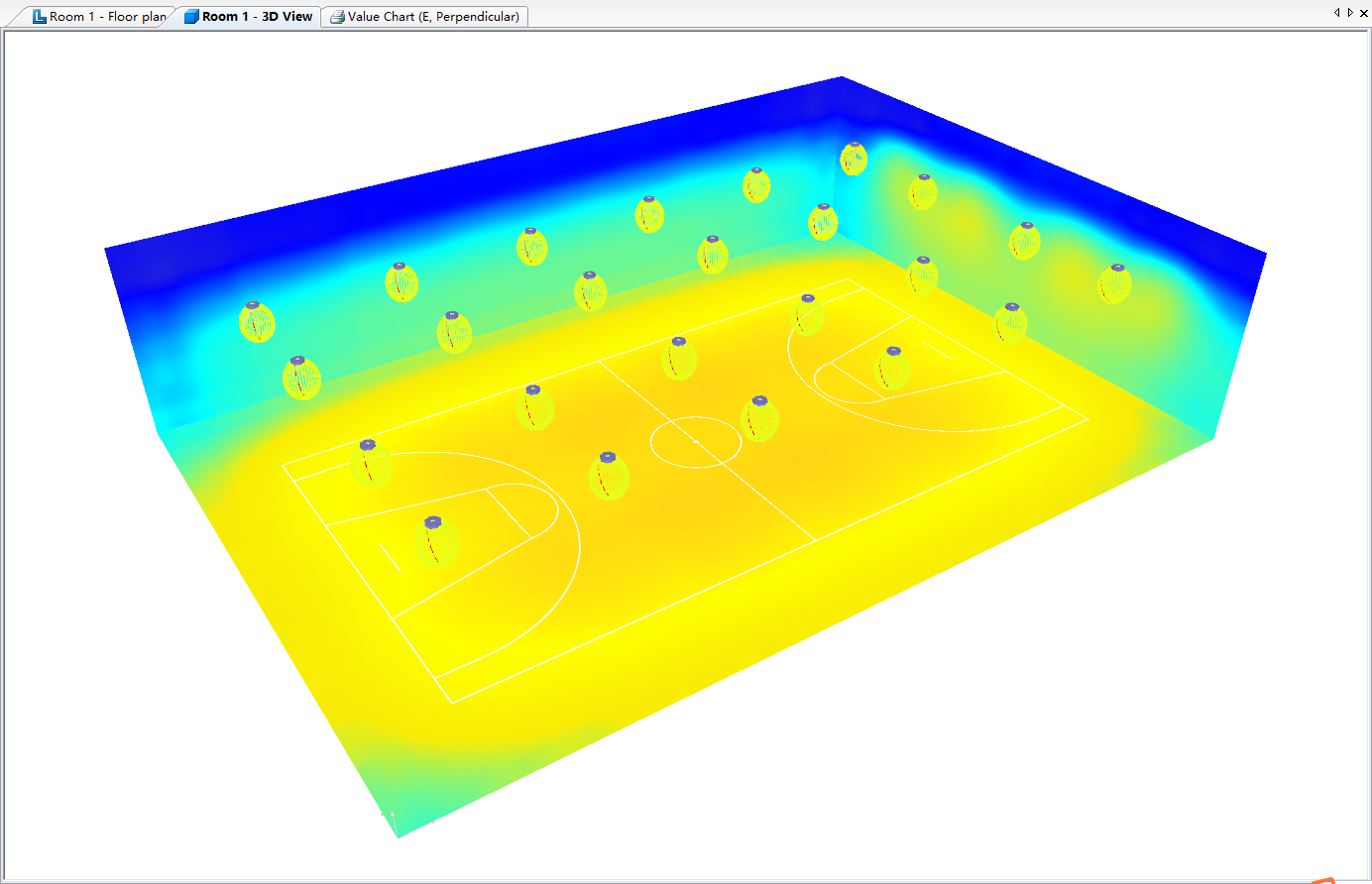Select the leftmost luminaire near the left wall
Viewport: 1372px width, 884px height.
click(257, 322)
